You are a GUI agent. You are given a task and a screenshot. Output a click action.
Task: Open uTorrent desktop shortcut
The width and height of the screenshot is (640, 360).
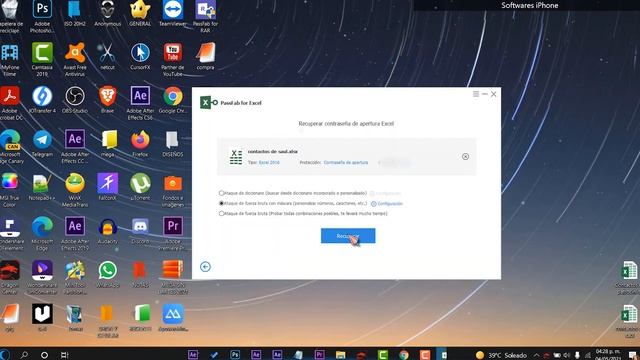coord(140,187)
